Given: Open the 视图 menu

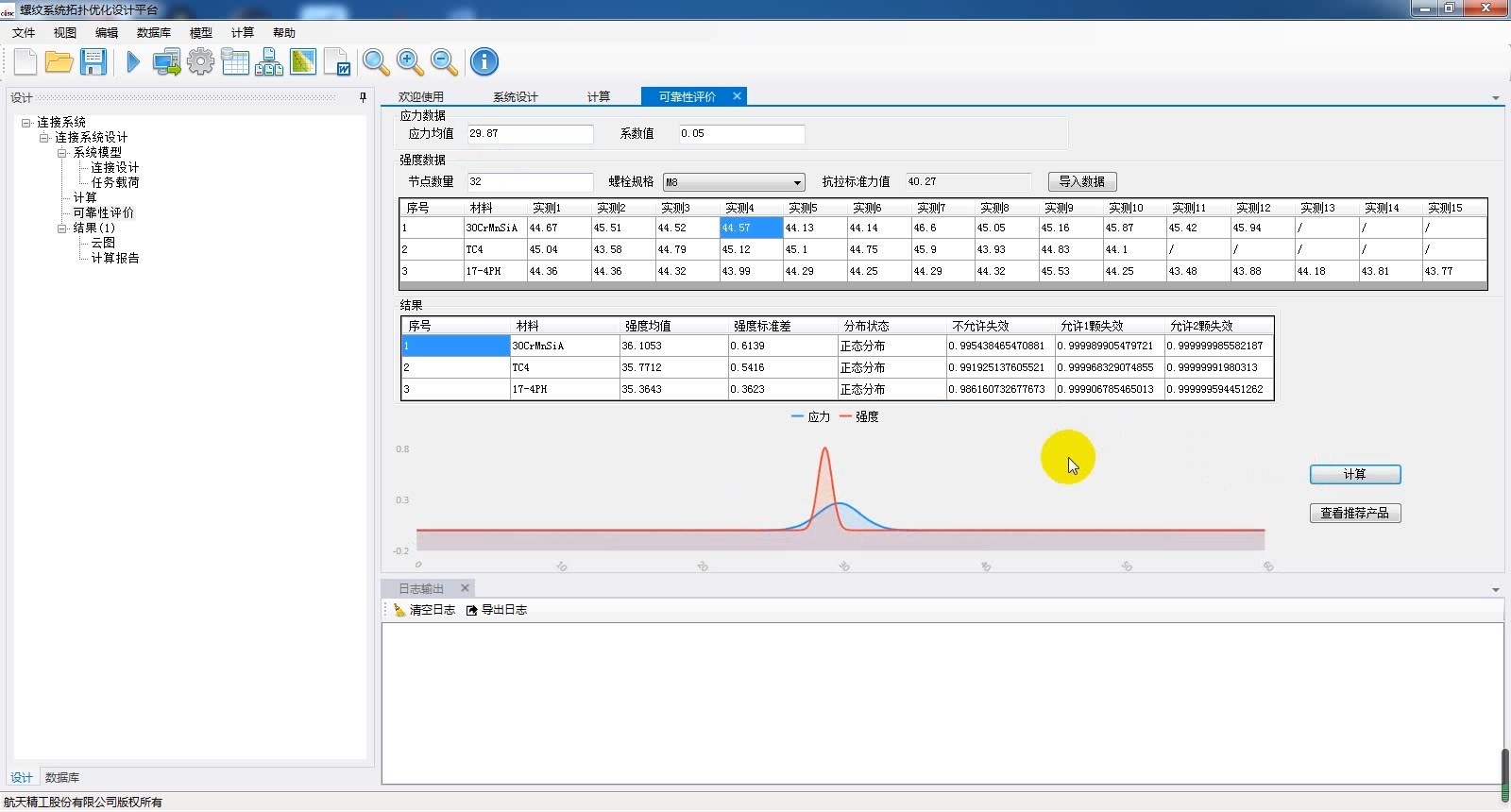Looking at the screenshot, I should [65, 33].
